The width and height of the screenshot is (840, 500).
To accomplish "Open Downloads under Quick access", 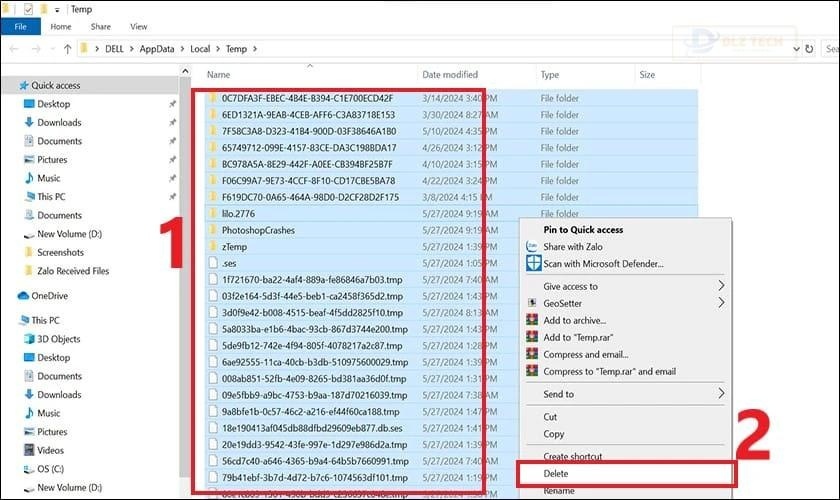I will pos(59,122).
